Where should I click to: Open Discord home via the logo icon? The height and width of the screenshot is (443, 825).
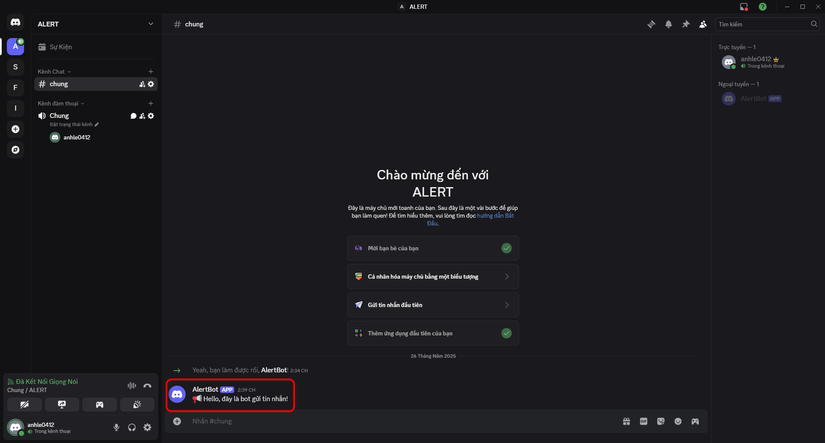click(15, 22)
